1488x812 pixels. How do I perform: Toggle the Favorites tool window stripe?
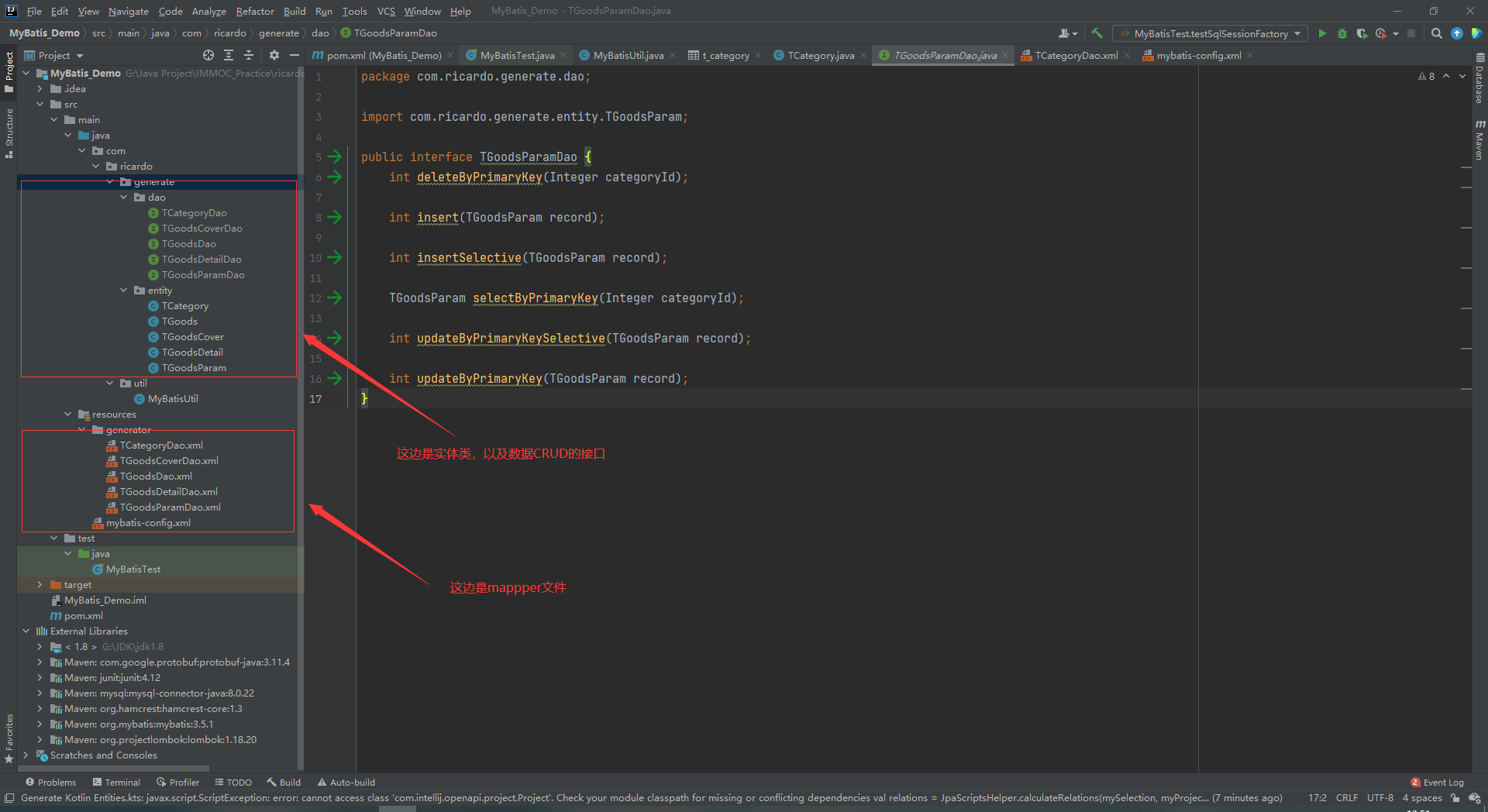(x=9, y=738)
